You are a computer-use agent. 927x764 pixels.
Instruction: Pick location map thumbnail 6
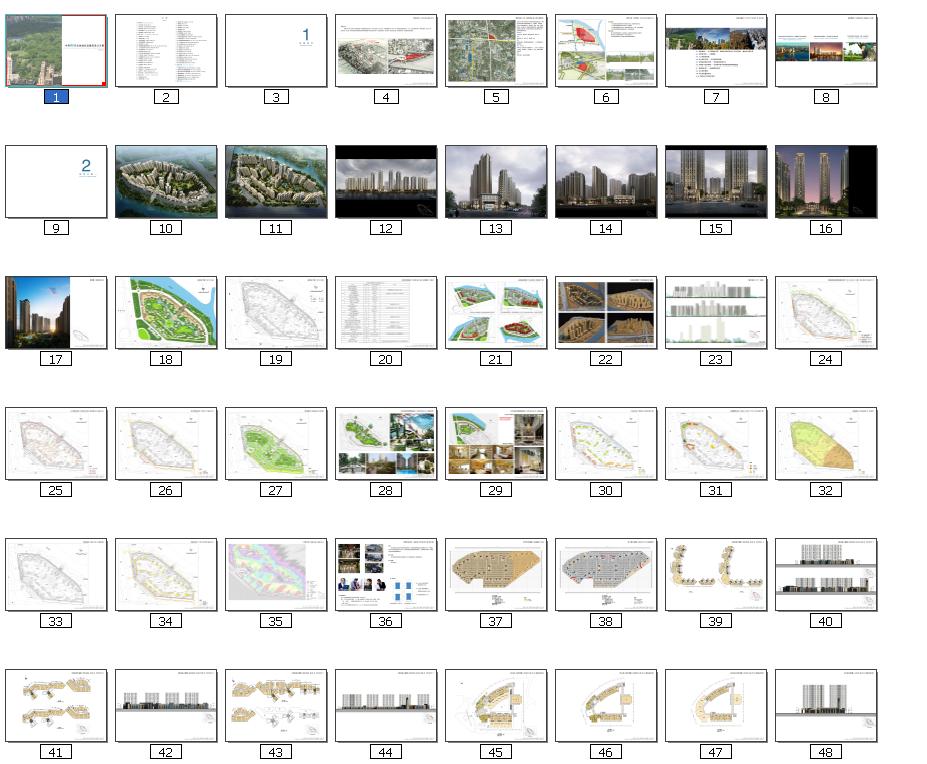click(606, 51)
